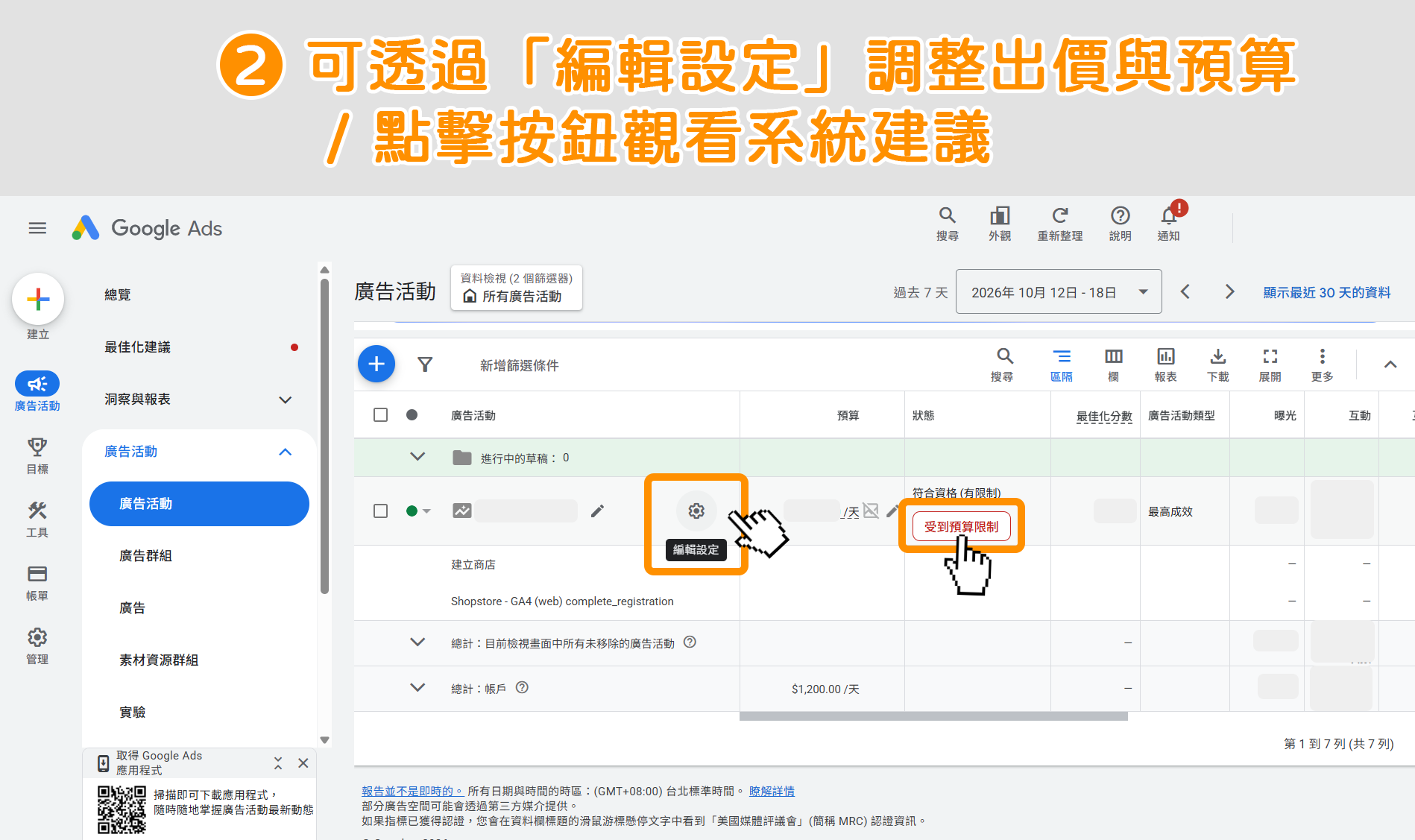Open the overview (總覽) menu item
Screen dimensions: 1415x840
[x=118, y=295]
